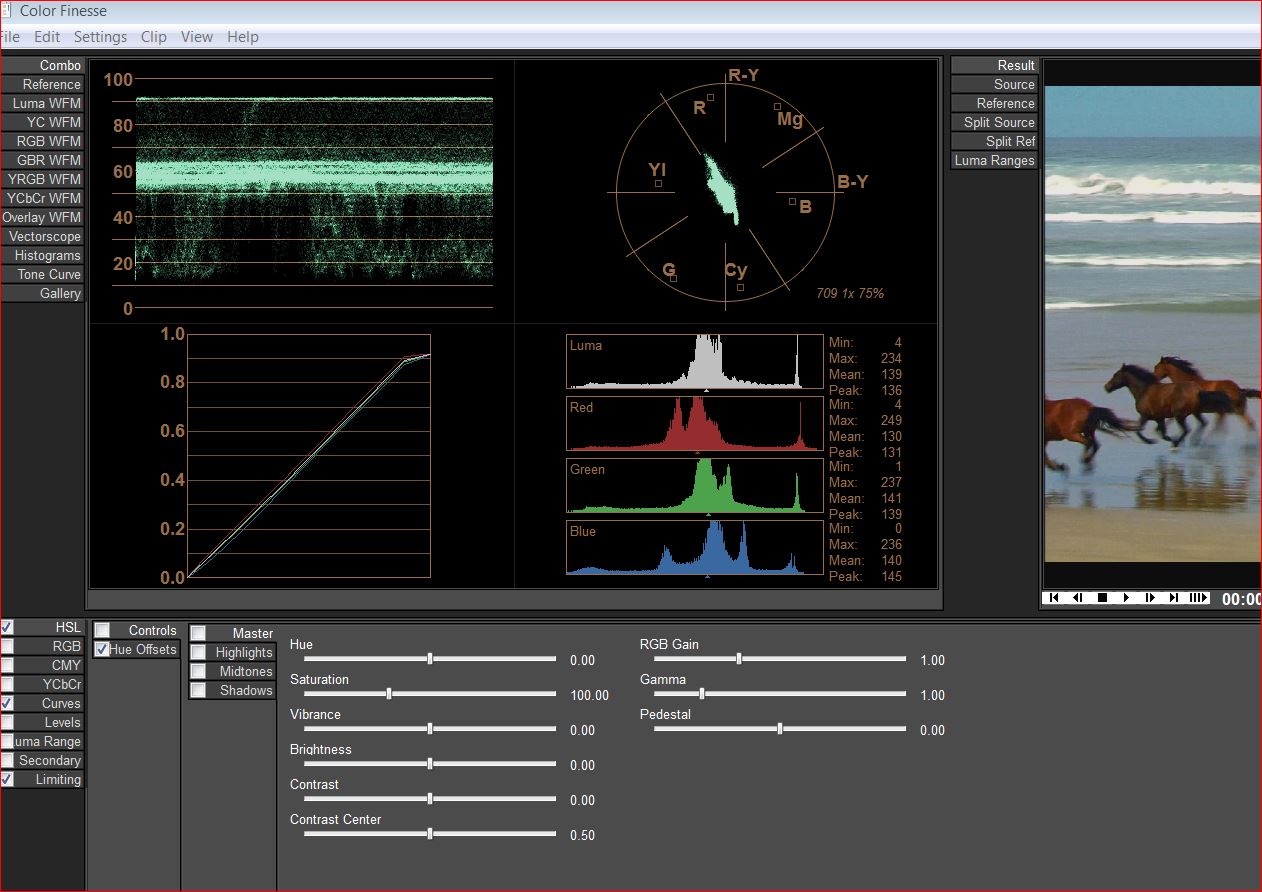Go to the last frame of clip

[x=1174, y=598]
